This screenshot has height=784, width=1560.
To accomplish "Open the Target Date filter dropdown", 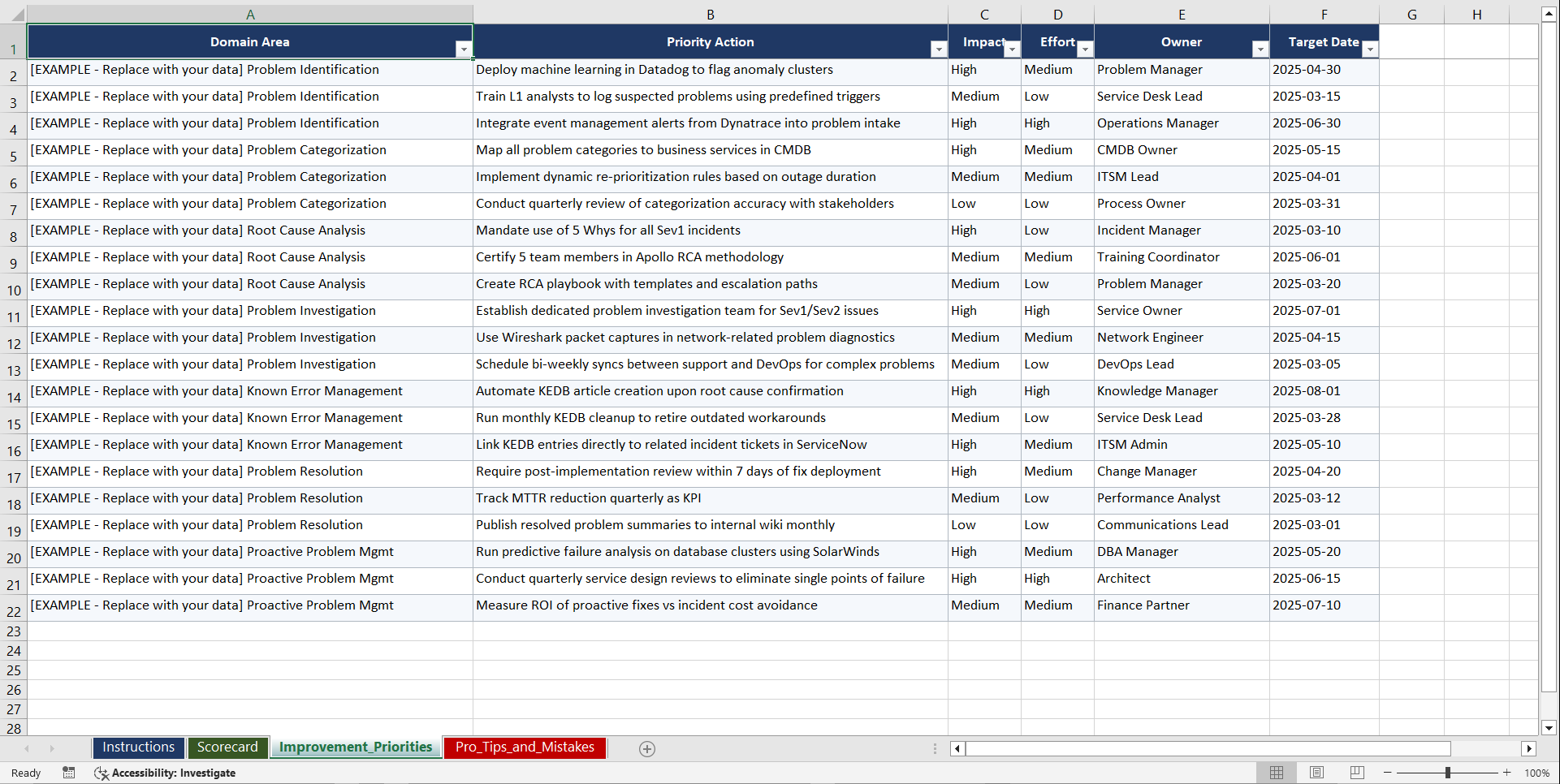I will point(1370,50).
